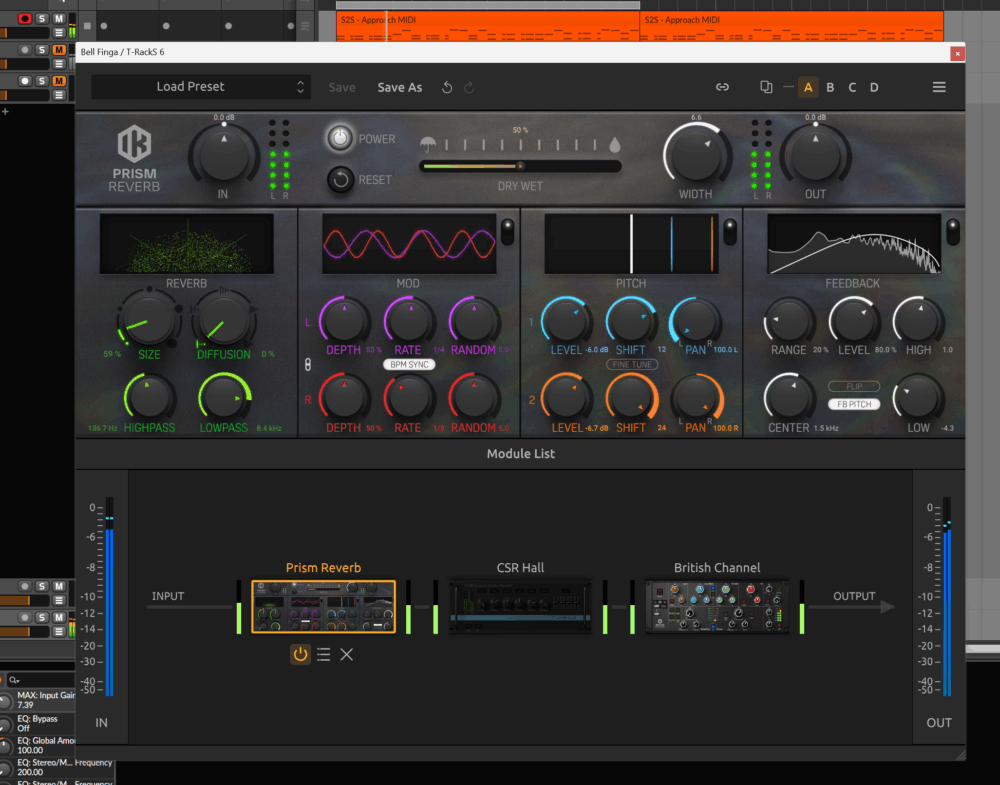This screenshot has width=1000, height=785.
Task: Undo the last plugin change
Action: (x=447, y=87)
